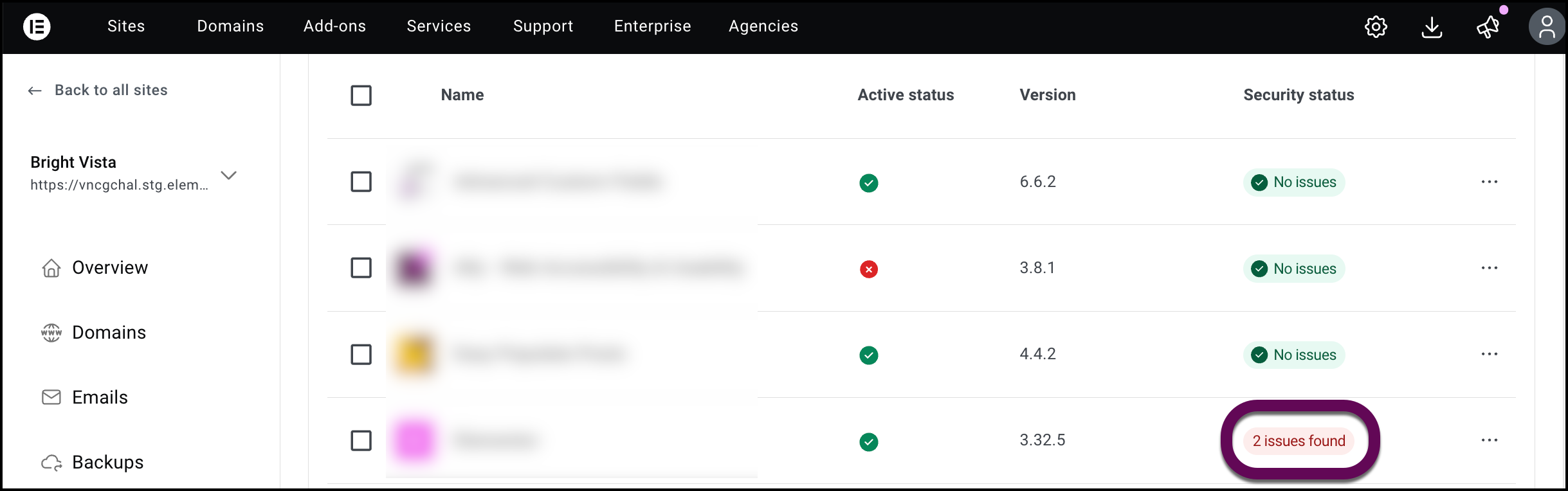The width and height of the screenshot is (1568, 491).
Task: Click the back arrow to all sites
Action: click(35, 91)
